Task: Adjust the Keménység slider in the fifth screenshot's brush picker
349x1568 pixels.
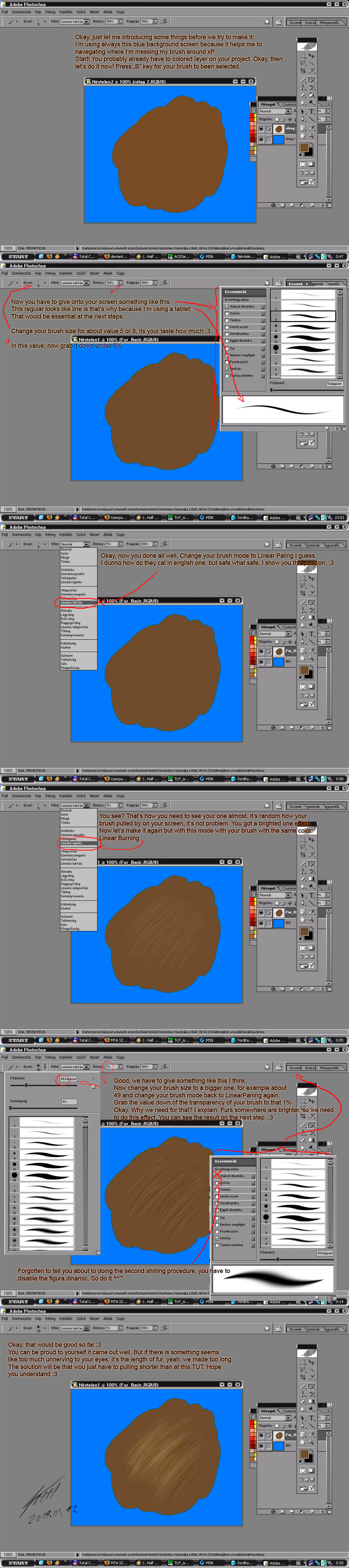Action: point(43,1108)
